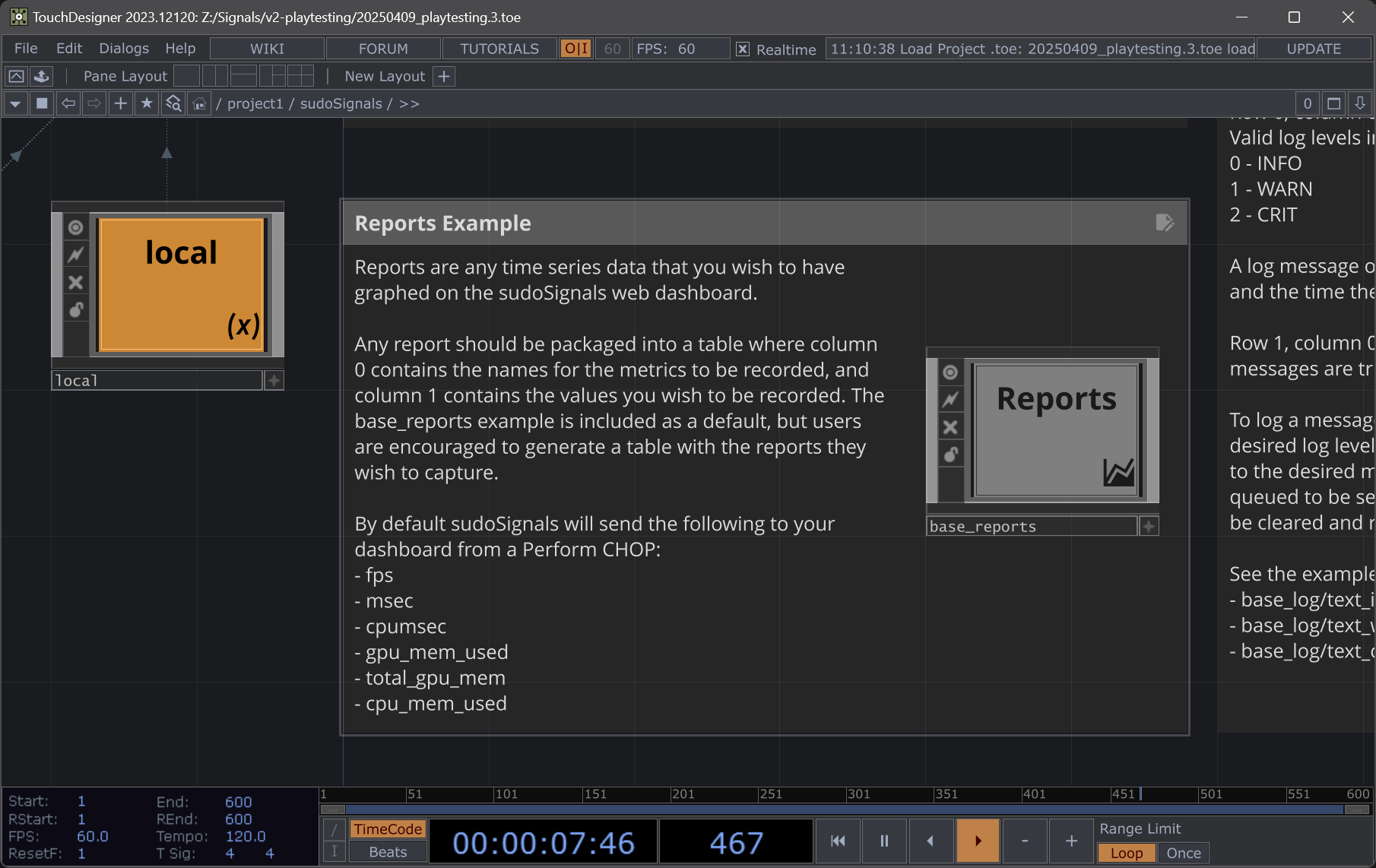Click the FORUM button

383,49
